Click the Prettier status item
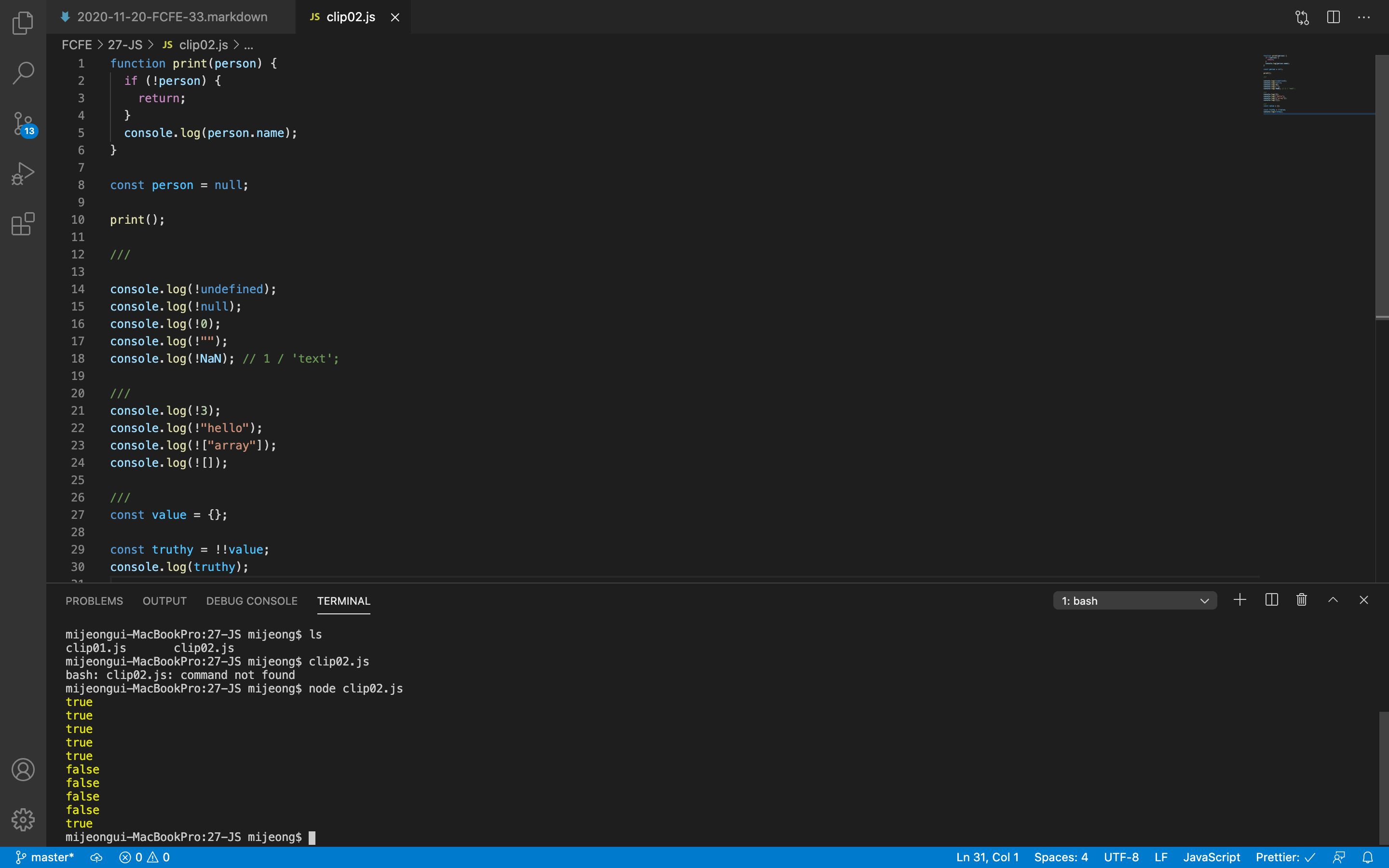 pos(1285,857)
